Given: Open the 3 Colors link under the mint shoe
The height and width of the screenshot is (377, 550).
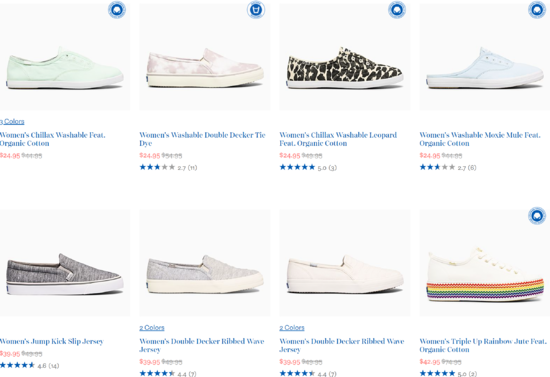Looking at the screenshot, I should 12,122.
